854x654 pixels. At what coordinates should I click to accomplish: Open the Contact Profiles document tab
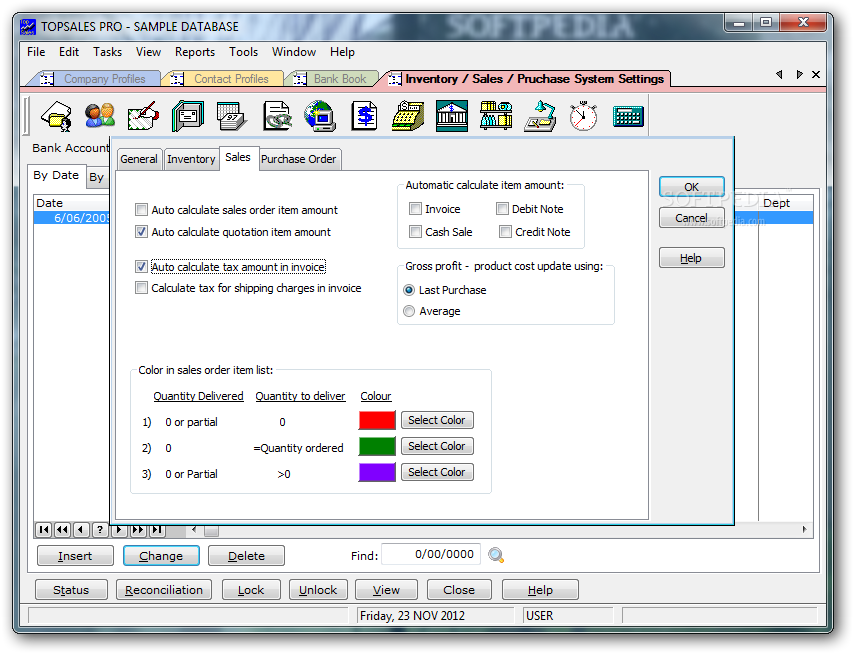pos(226,79)
